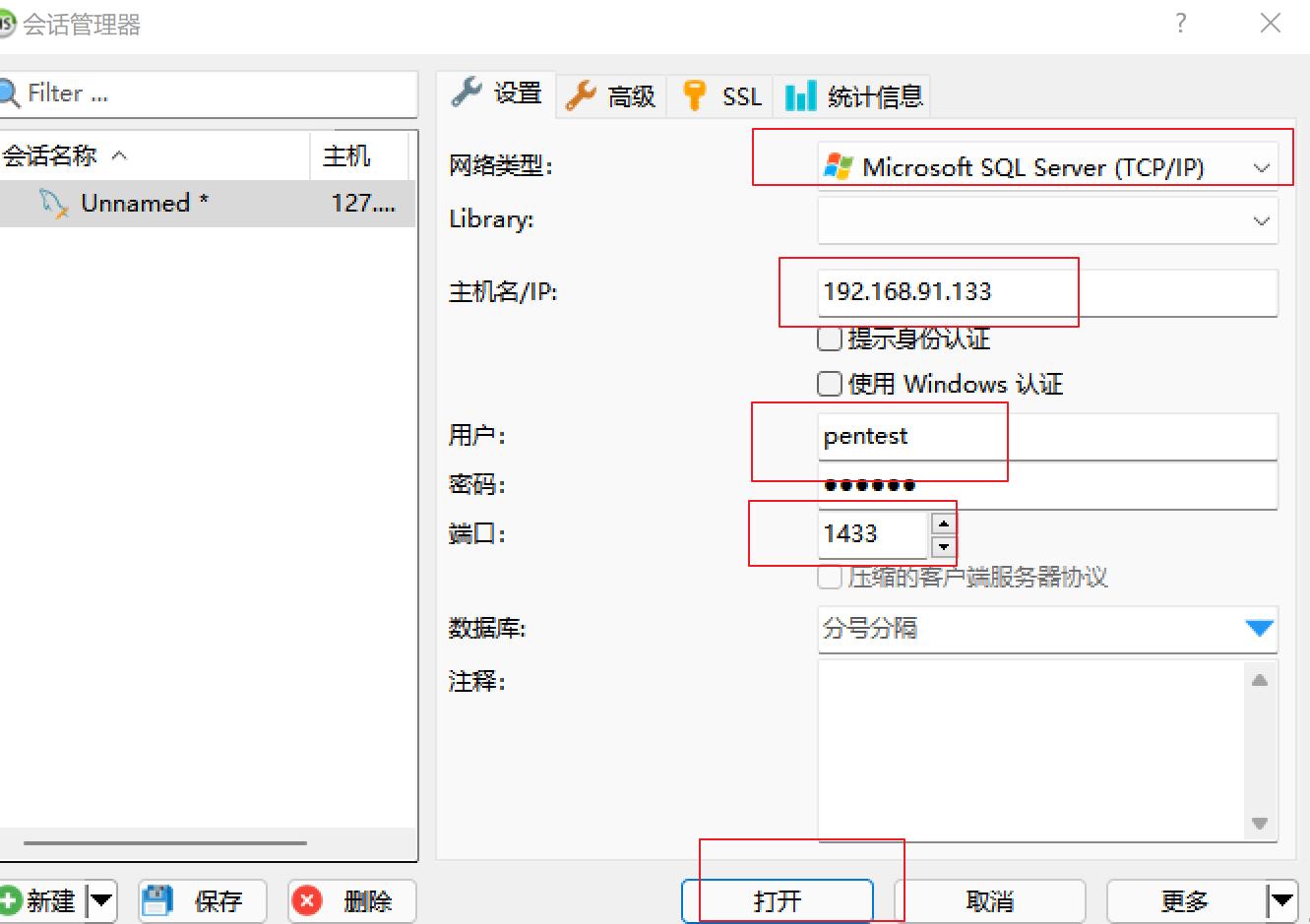Enable 使用 Windows 认证

[829, 384]
